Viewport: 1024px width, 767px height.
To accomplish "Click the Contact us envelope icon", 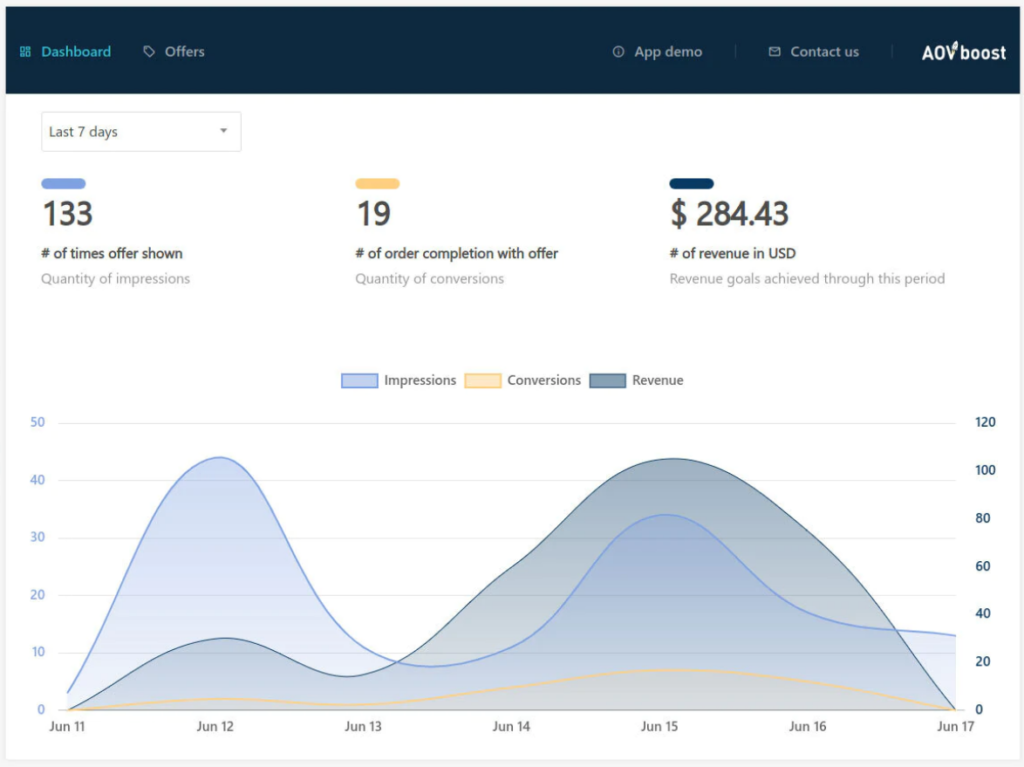I will click(775, 52).
